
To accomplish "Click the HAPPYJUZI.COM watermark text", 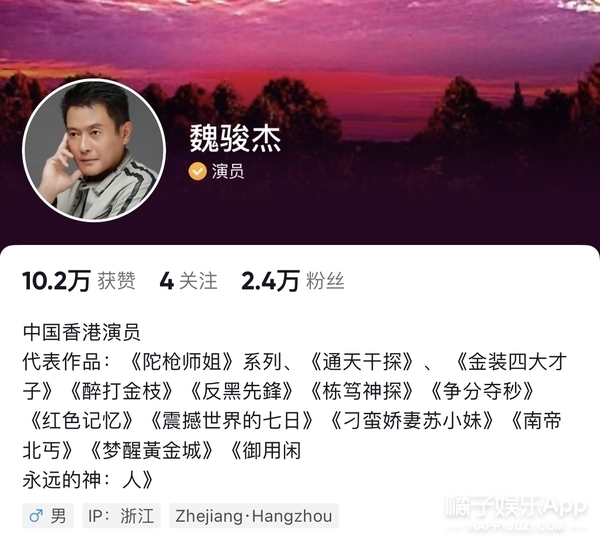I will pyautogui.click(x=516, y=526).
